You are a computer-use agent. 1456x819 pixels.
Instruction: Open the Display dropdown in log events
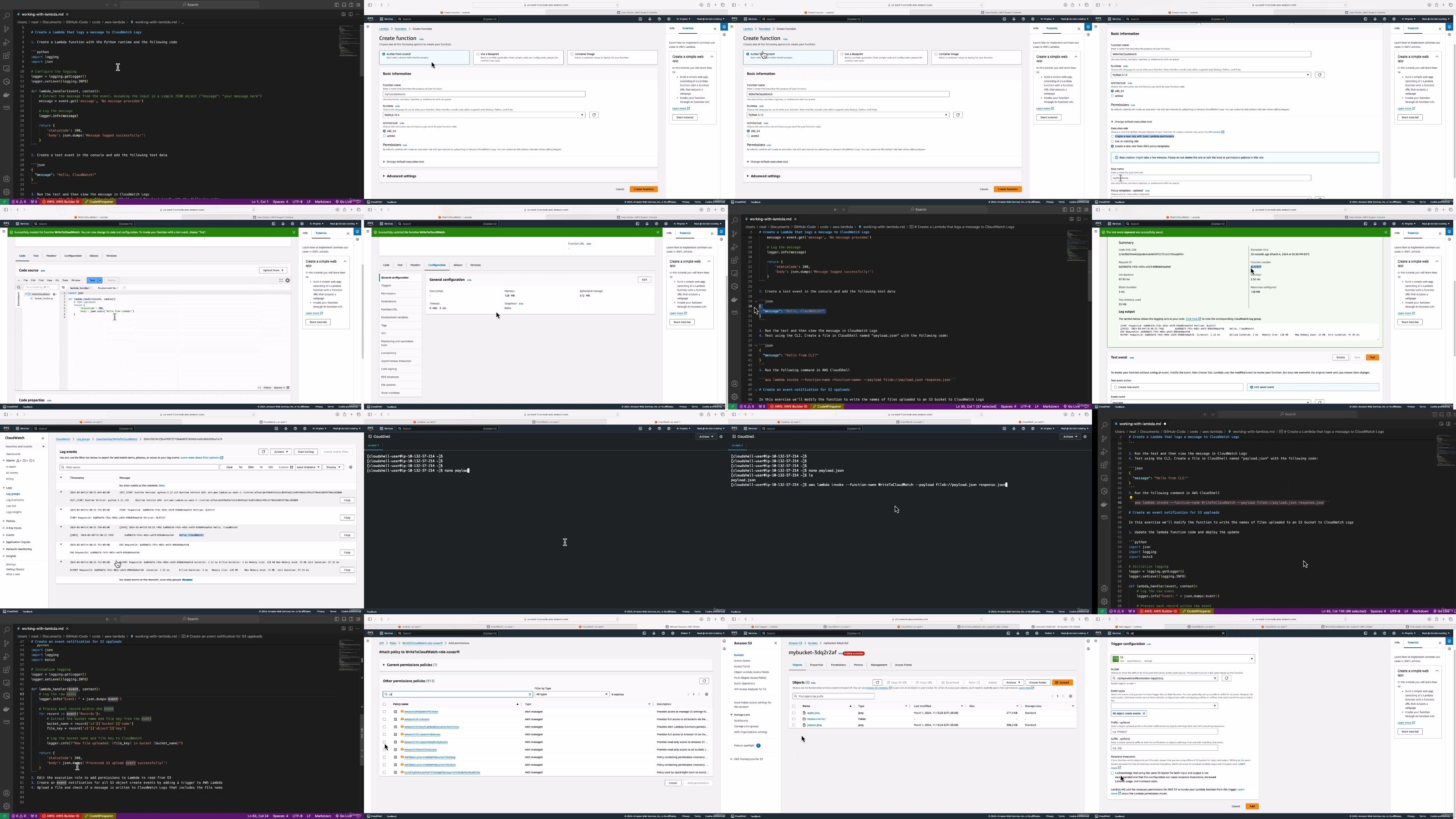click(333, 467)
